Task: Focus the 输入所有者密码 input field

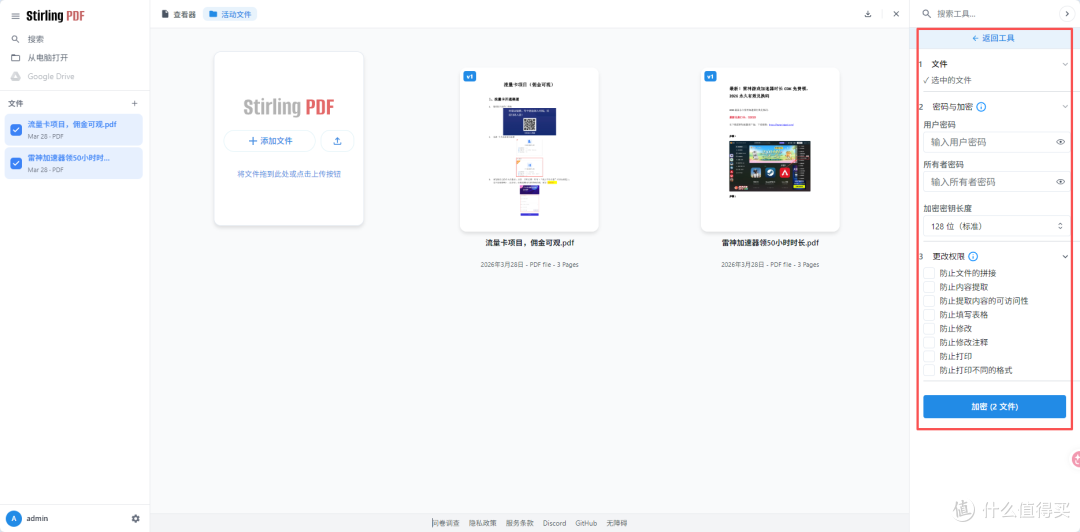Action: coord(997,182)
